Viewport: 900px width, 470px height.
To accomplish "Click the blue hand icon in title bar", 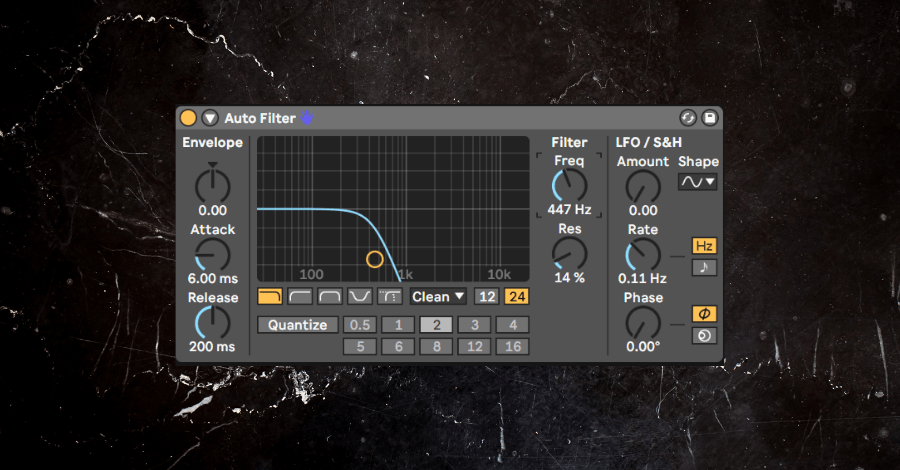I will (x=307, y=118).
